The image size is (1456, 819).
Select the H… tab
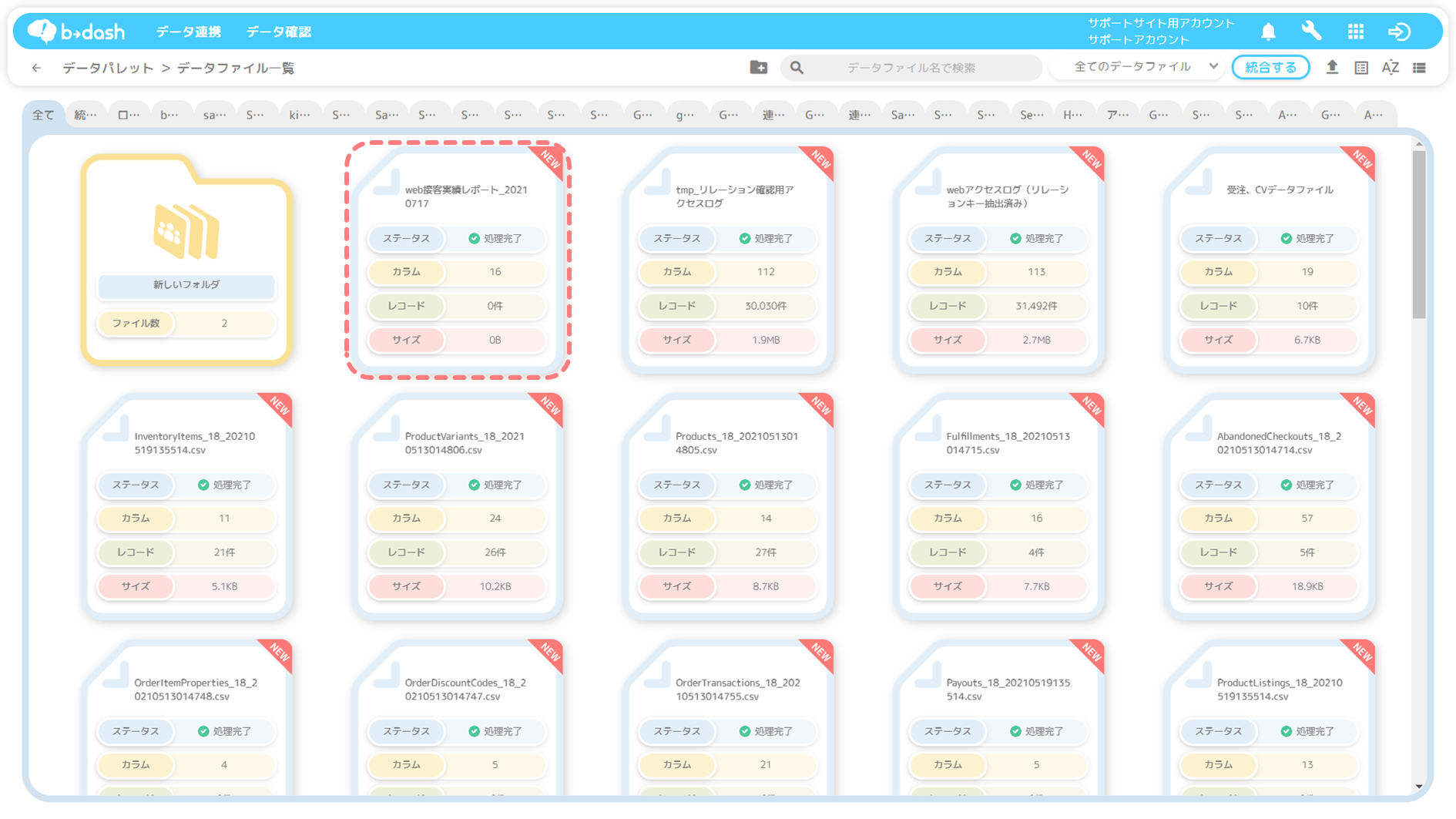pos(1072,115)
